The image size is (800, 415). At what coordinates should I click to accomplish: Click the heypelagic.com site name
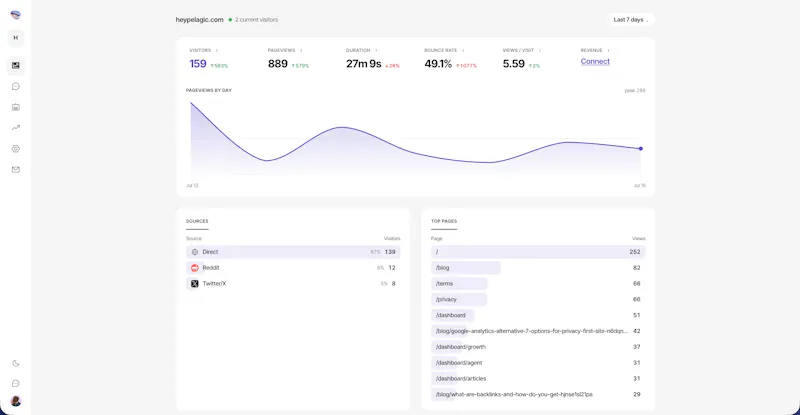[199, 19]
